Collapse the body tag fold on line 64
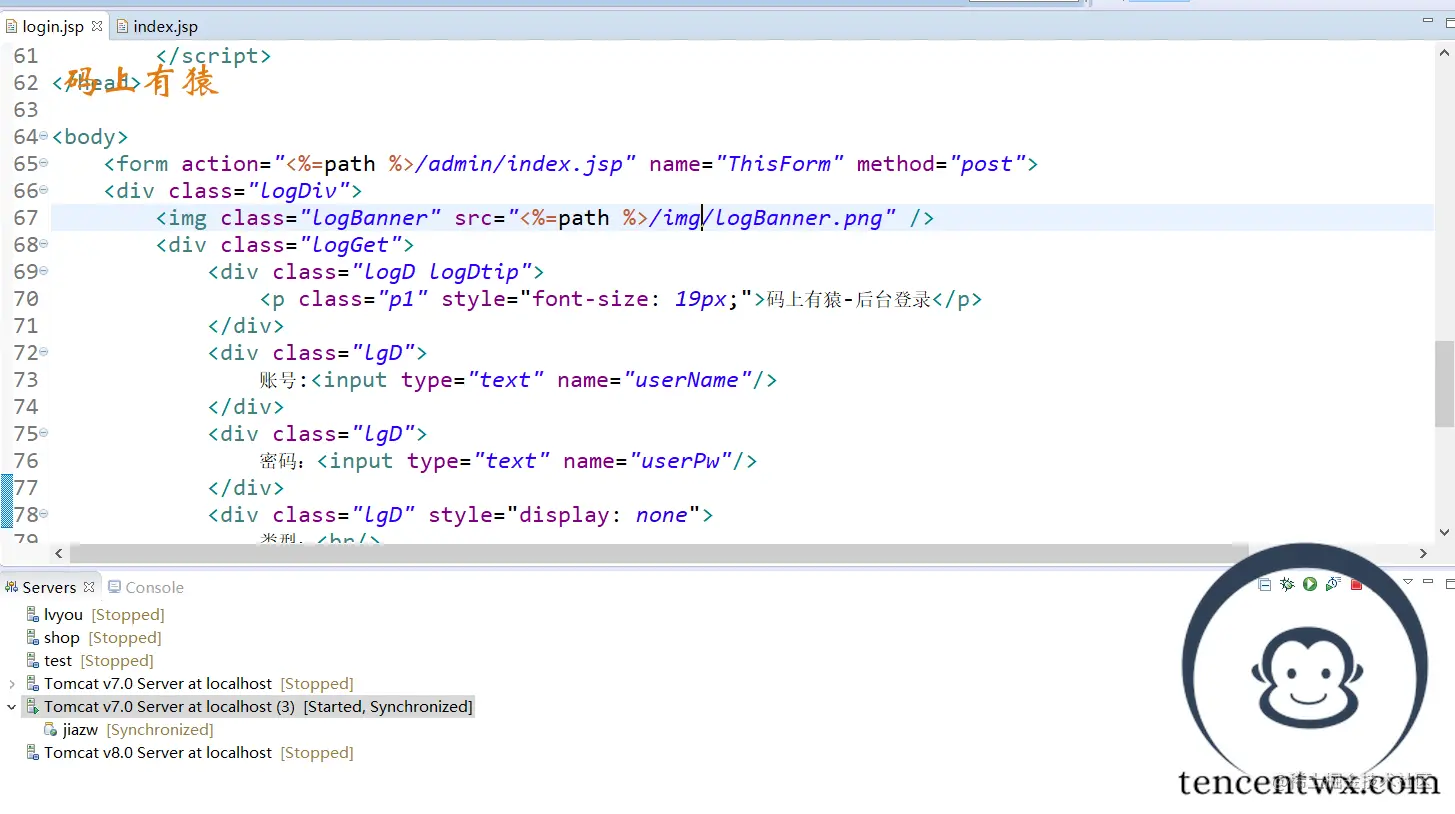Viewport: 1455px width, 814px height. coord(44,136)
